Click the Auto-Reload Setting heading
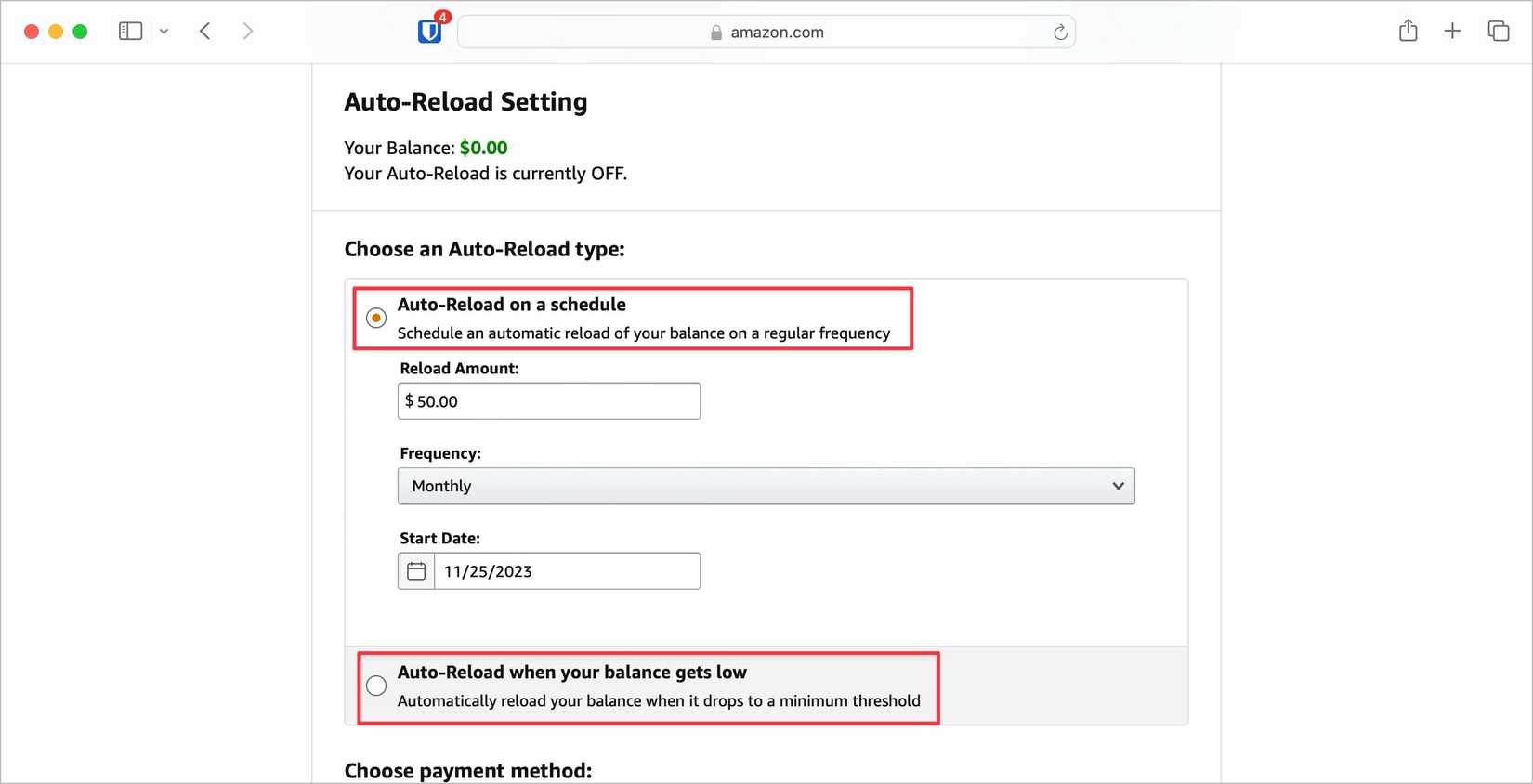The image size is (1533, 784). tap(466, 102)
